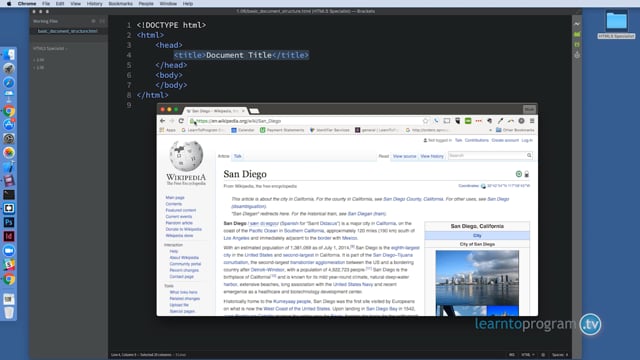640x360 pixels.
Task: Follow the Kumeyaay people link
Action: click(292, 302)
